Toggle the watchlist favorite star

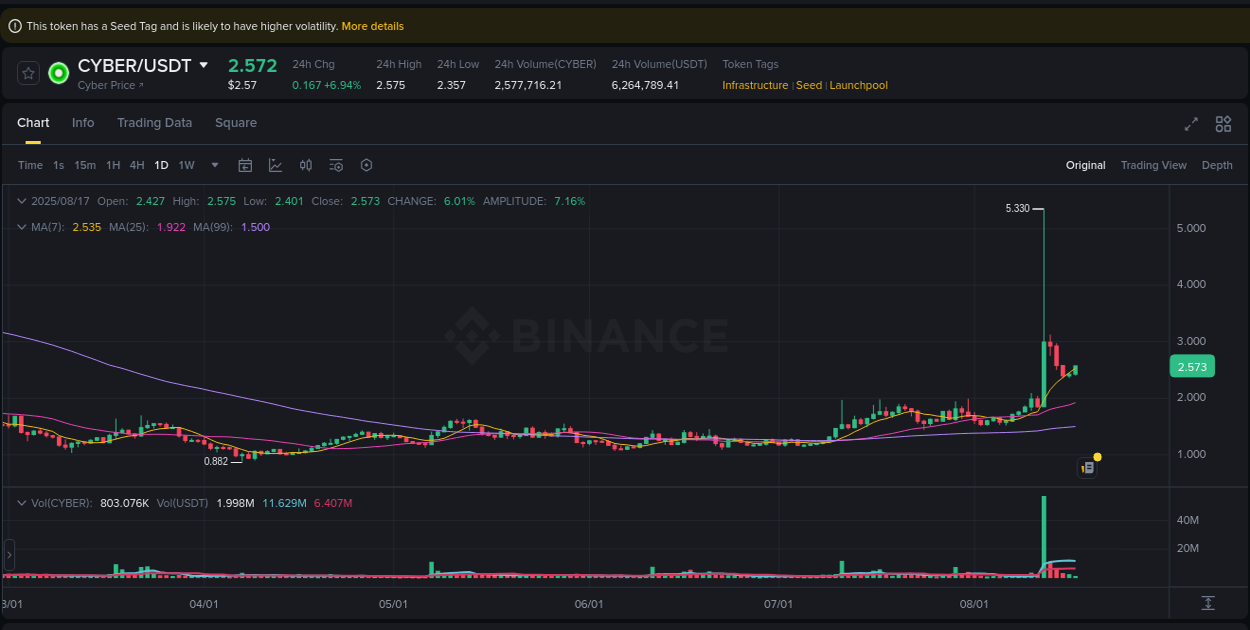(x=27, y=73)
